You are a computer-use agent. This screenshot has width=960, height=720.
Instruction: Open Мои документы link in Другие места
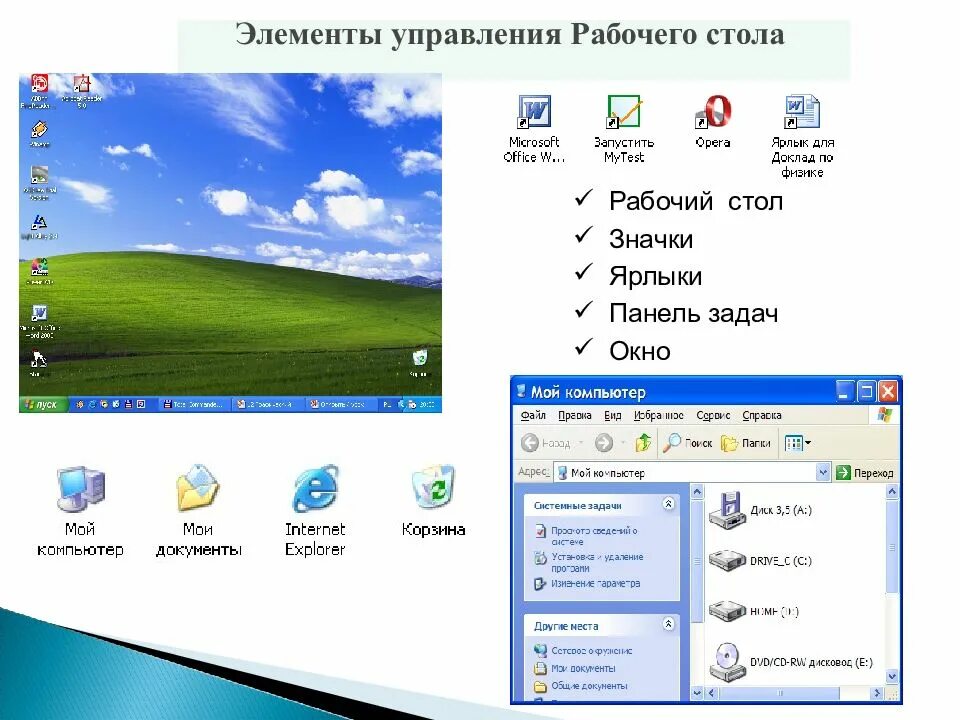tap(575, 668)
